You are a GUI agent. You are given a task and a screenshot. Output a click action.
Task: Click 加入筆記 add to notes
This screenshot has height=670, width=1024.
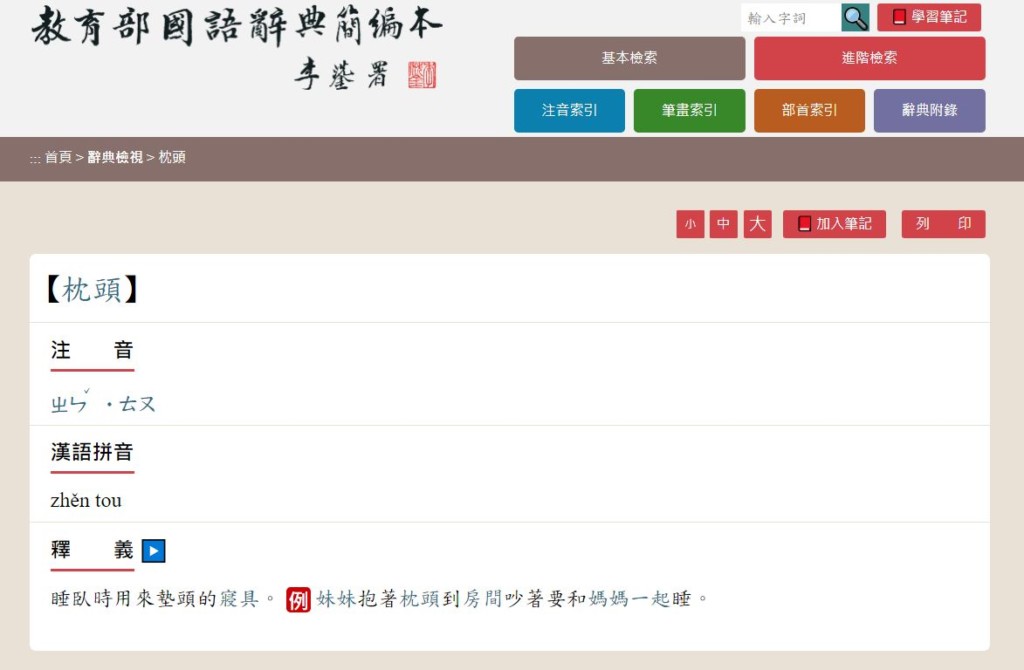pos(835,224)
